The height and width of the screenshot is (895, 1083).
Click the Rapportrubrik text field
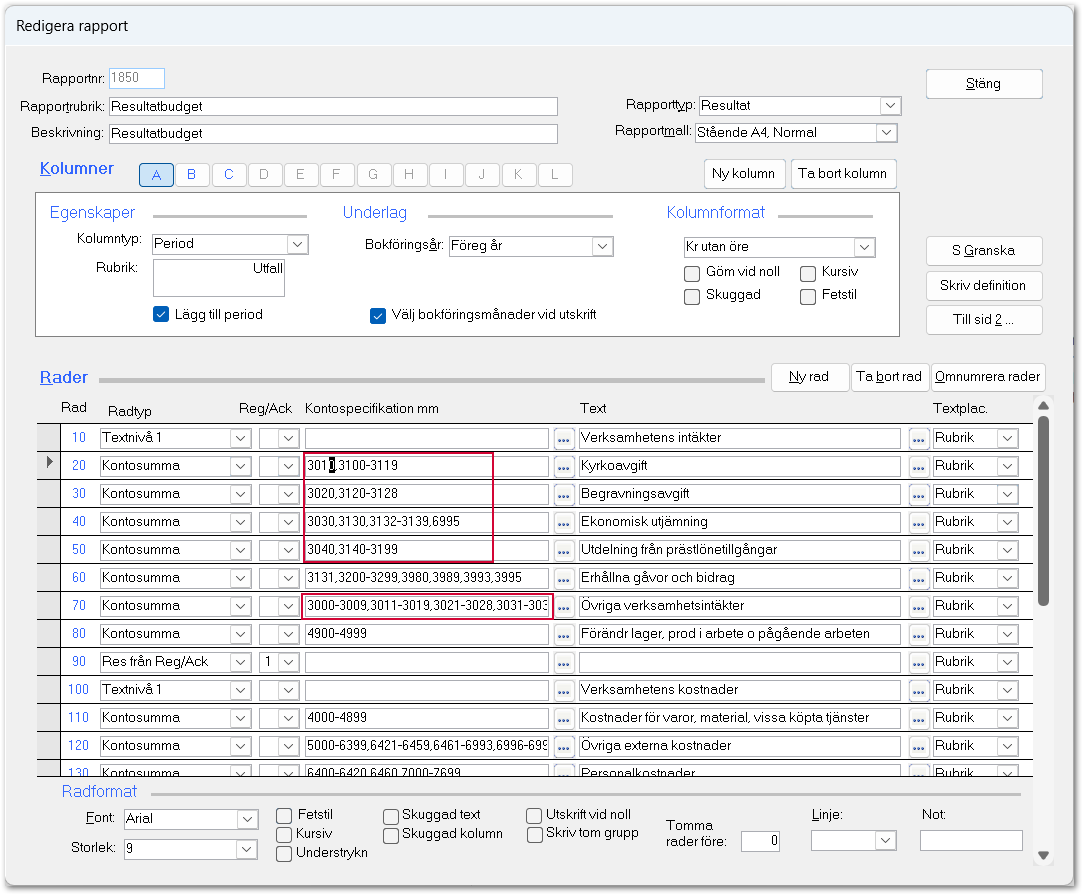332,107
